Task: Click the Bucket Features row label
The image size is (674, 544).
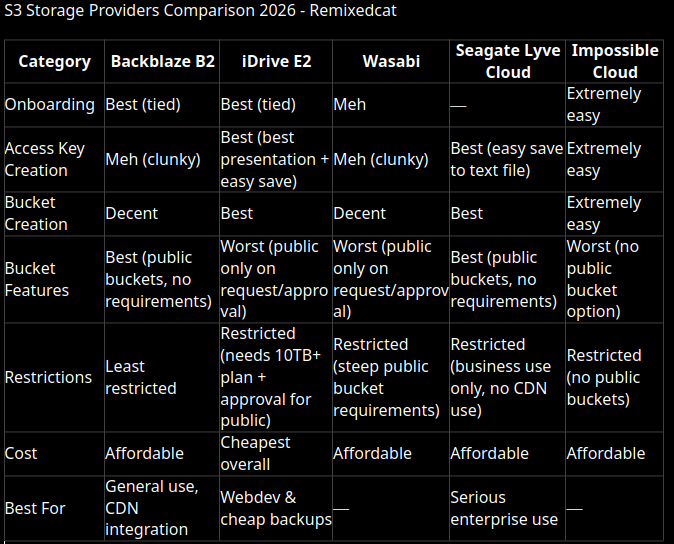Action: (37, 279)
